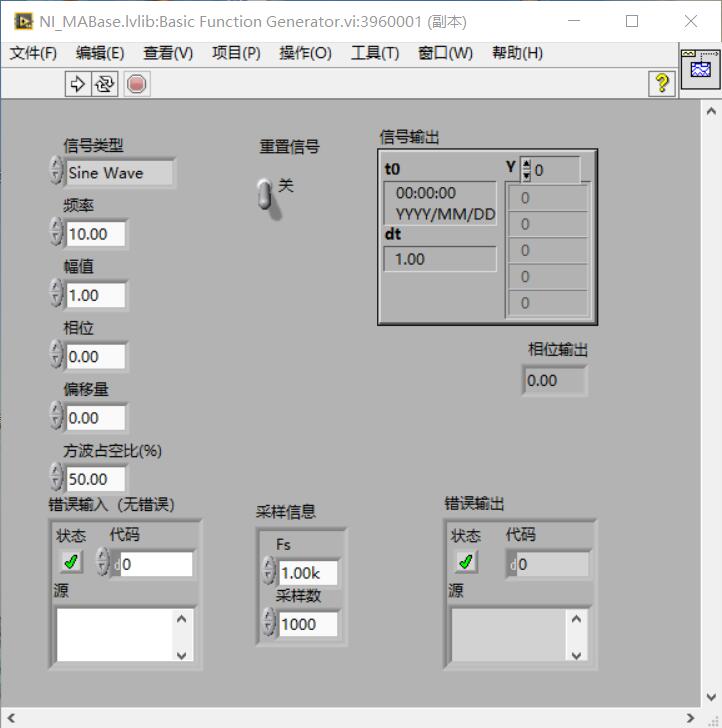Toggle the 重置信号 switch
The height and width of the screenshot is (728, 722).
266,195
